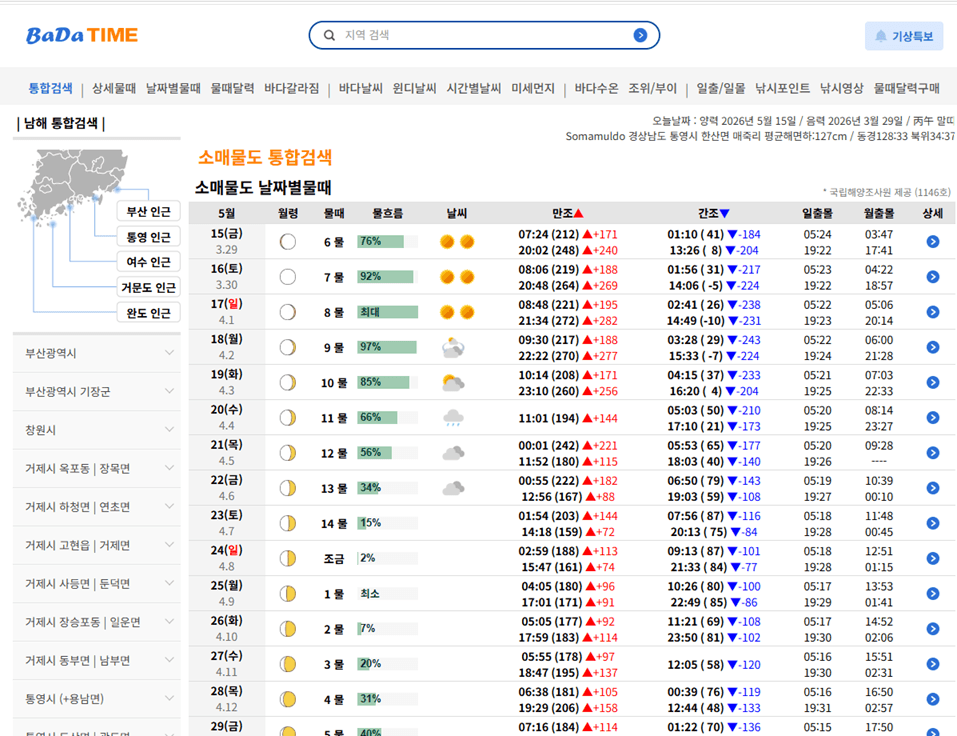Click 부산 인근 map button

tap(148, 211)
